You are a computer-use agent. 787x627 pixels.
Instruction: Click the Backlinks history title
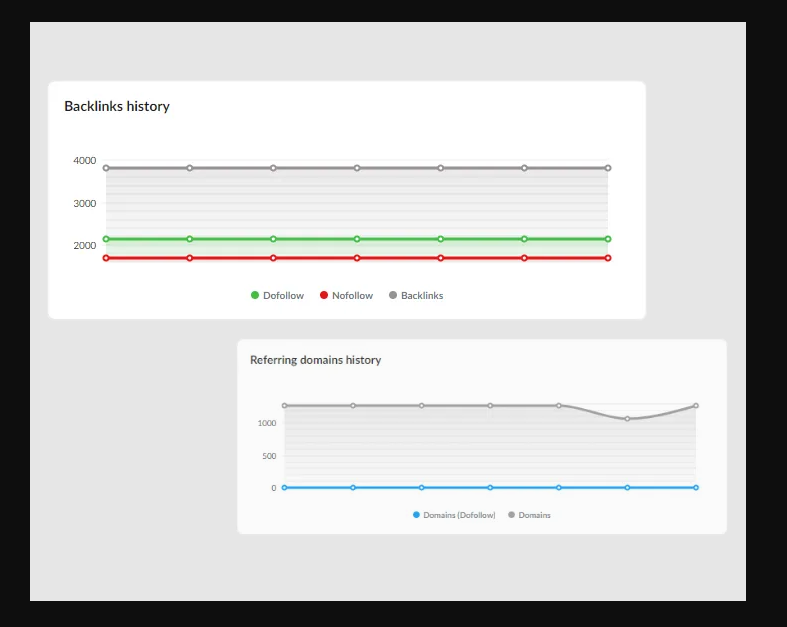pyautogui.click(x=117, y=106)
